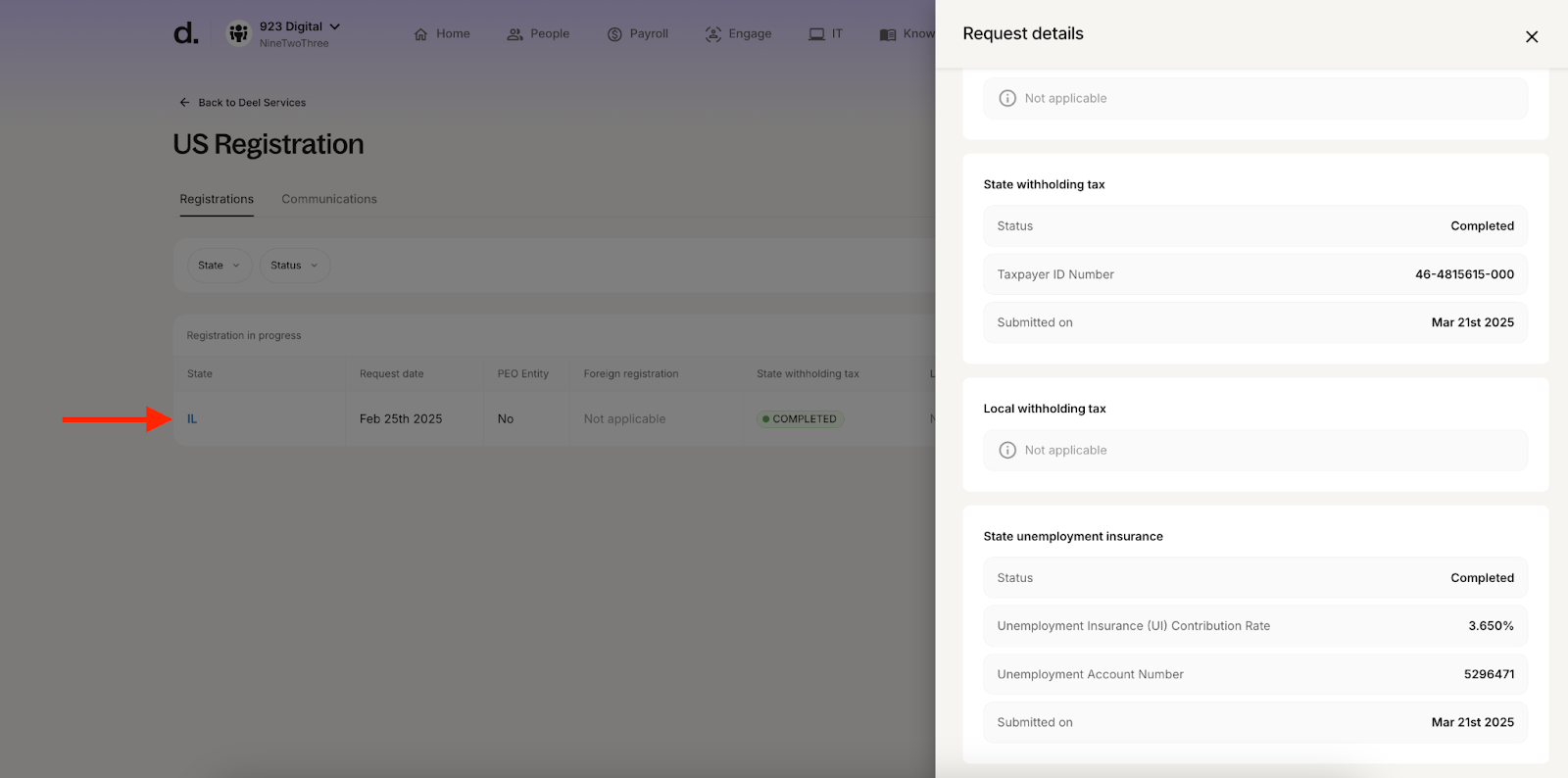Click the State withholding tax section heading
Screen dimensions: 1568x778
point(1044,184)
